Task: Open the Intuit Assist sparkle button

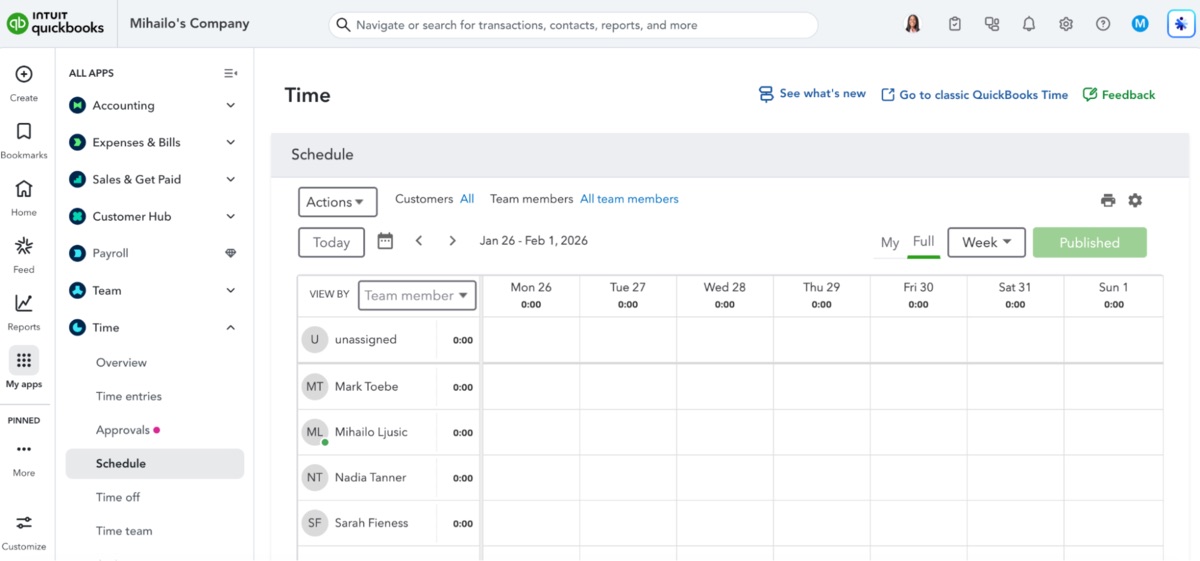Action: coord(1181,24)
